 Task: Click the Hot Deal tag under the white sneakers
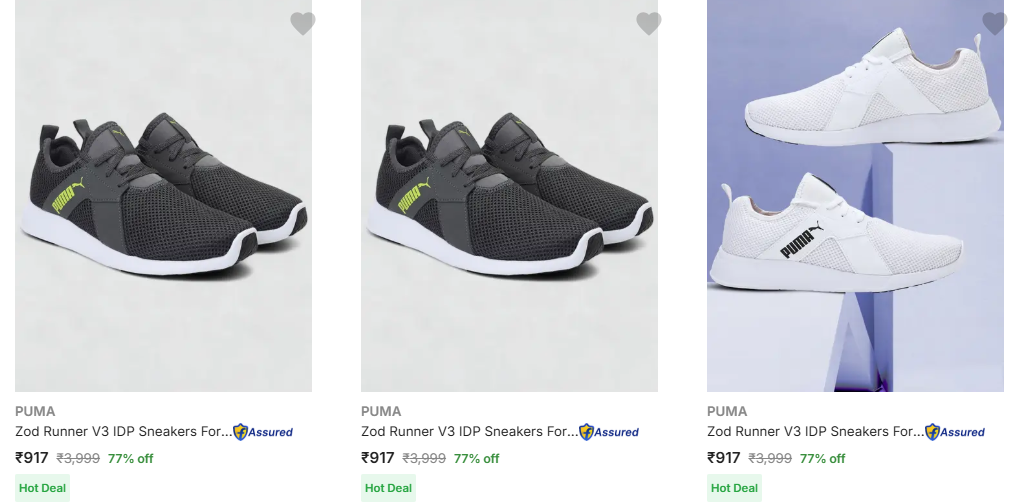734,488
